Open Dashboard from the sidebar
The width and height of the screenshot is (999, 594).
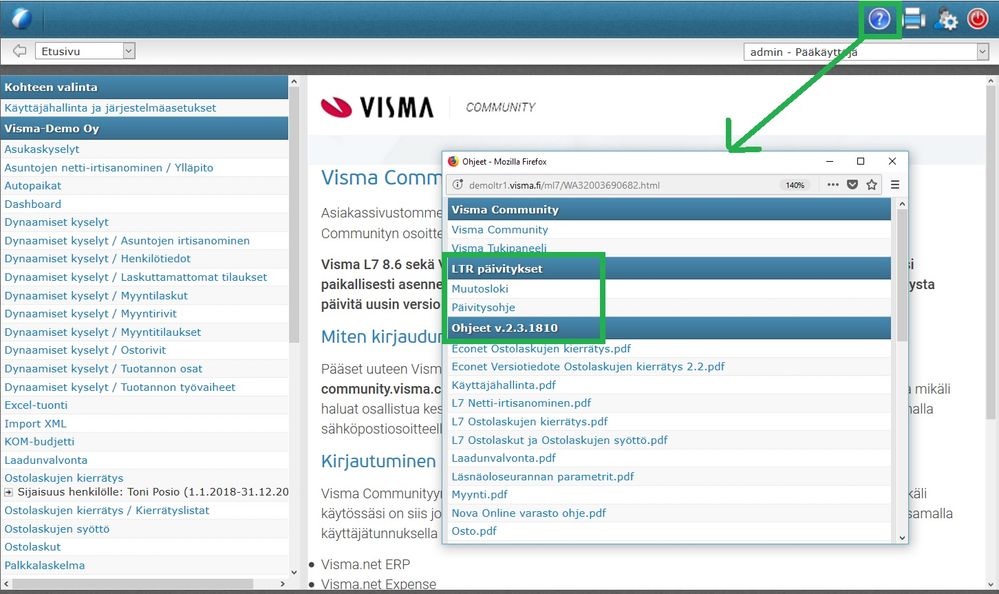tap(33, 204)
